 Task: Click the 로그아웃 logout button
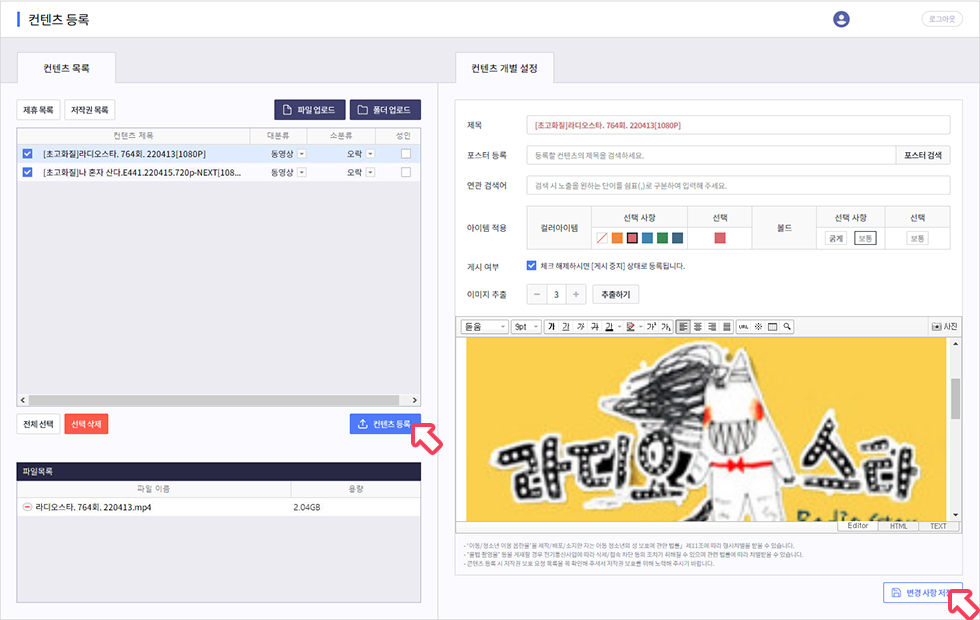click(x=942, y=19)
